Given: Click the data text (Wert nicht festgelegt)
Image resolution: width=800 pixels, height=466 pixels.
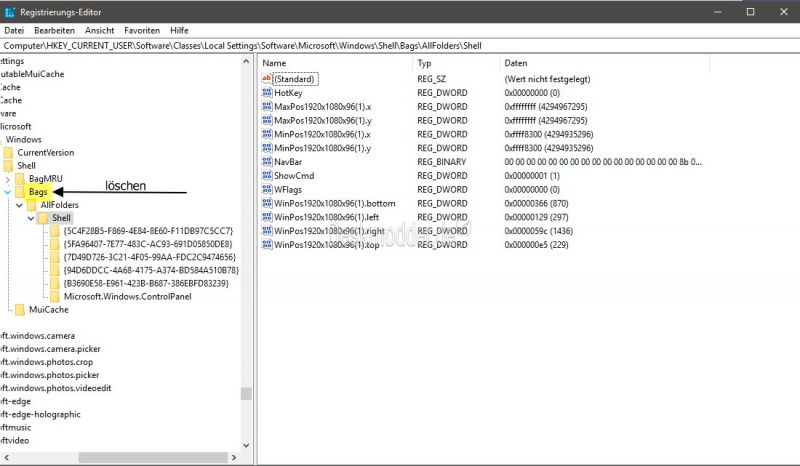Looking at the screenshot, I should 547,79.
